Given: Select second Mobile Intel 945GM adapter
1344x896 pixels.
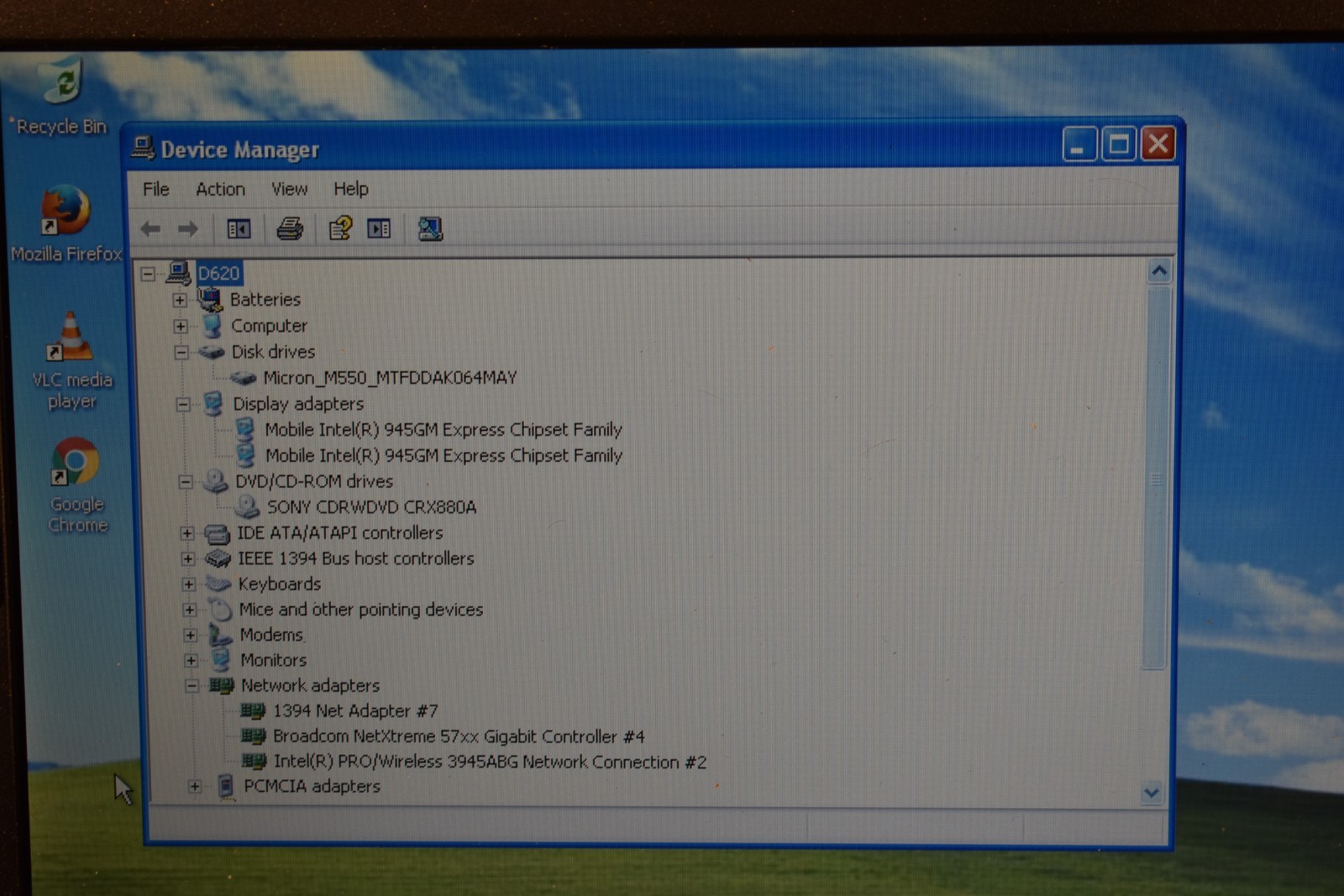Looking at the screenshot, I should point(444,455).
